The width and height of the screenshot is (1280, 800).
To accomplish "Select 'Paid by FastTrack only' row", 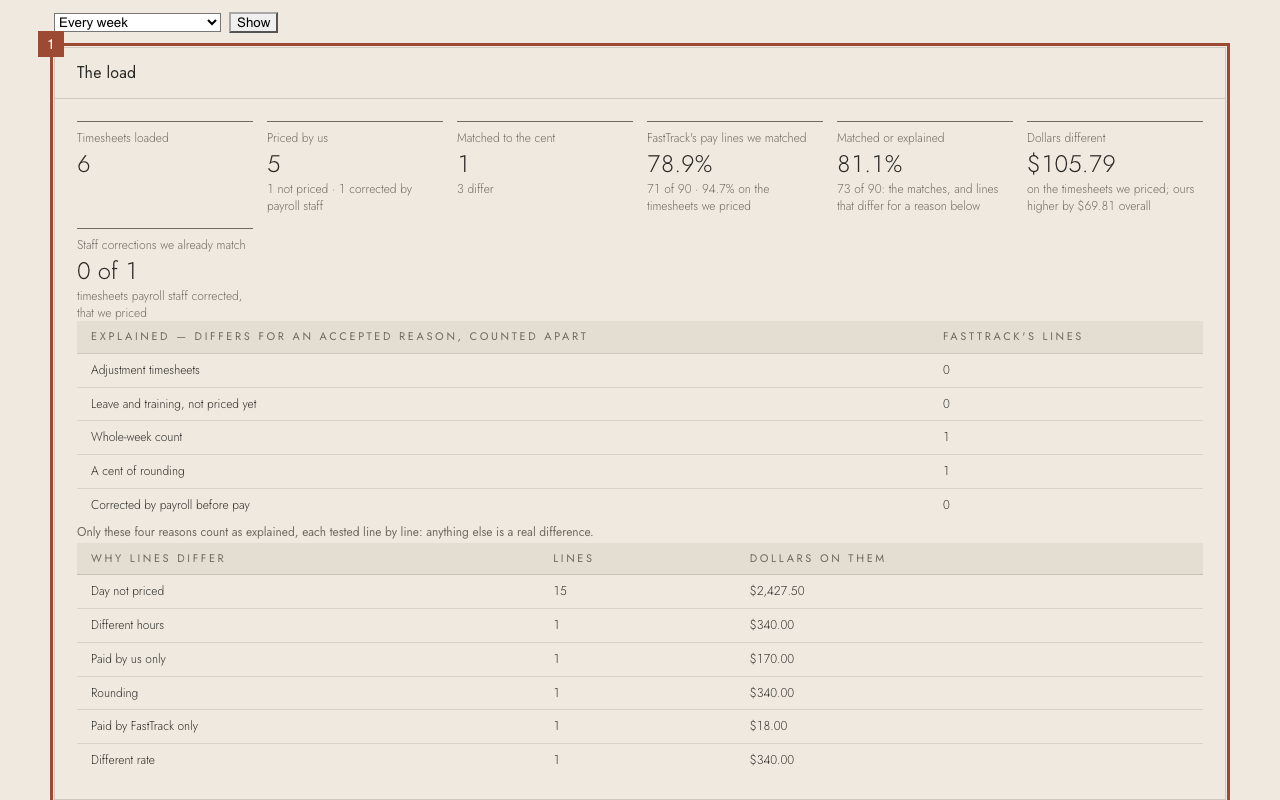I will (640, 726).
